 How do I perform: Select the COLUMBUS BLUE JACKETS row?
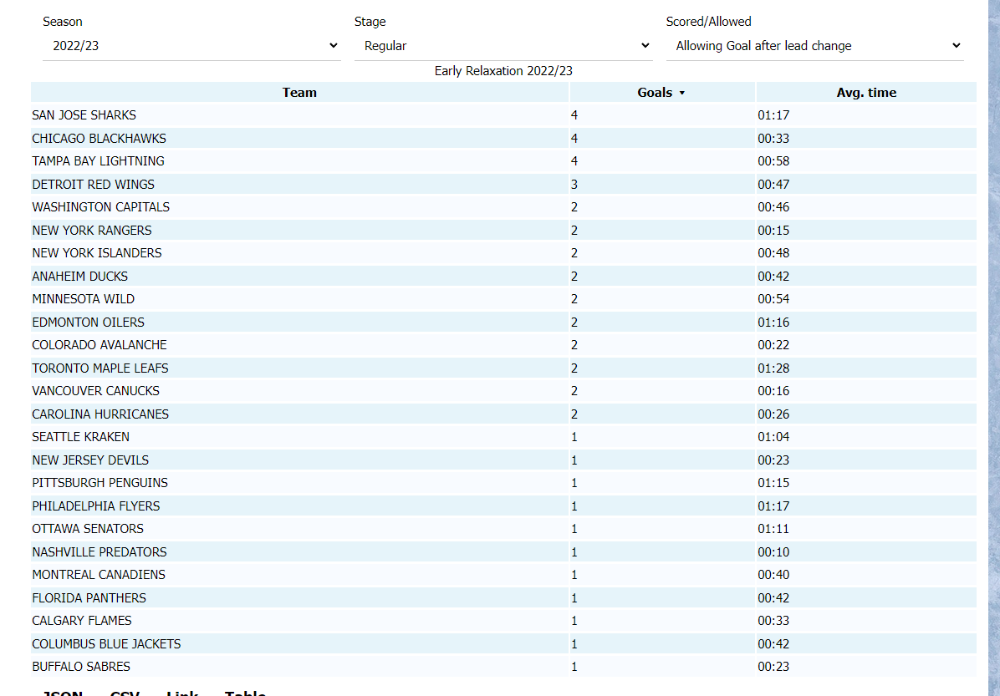tap(503, 644)
